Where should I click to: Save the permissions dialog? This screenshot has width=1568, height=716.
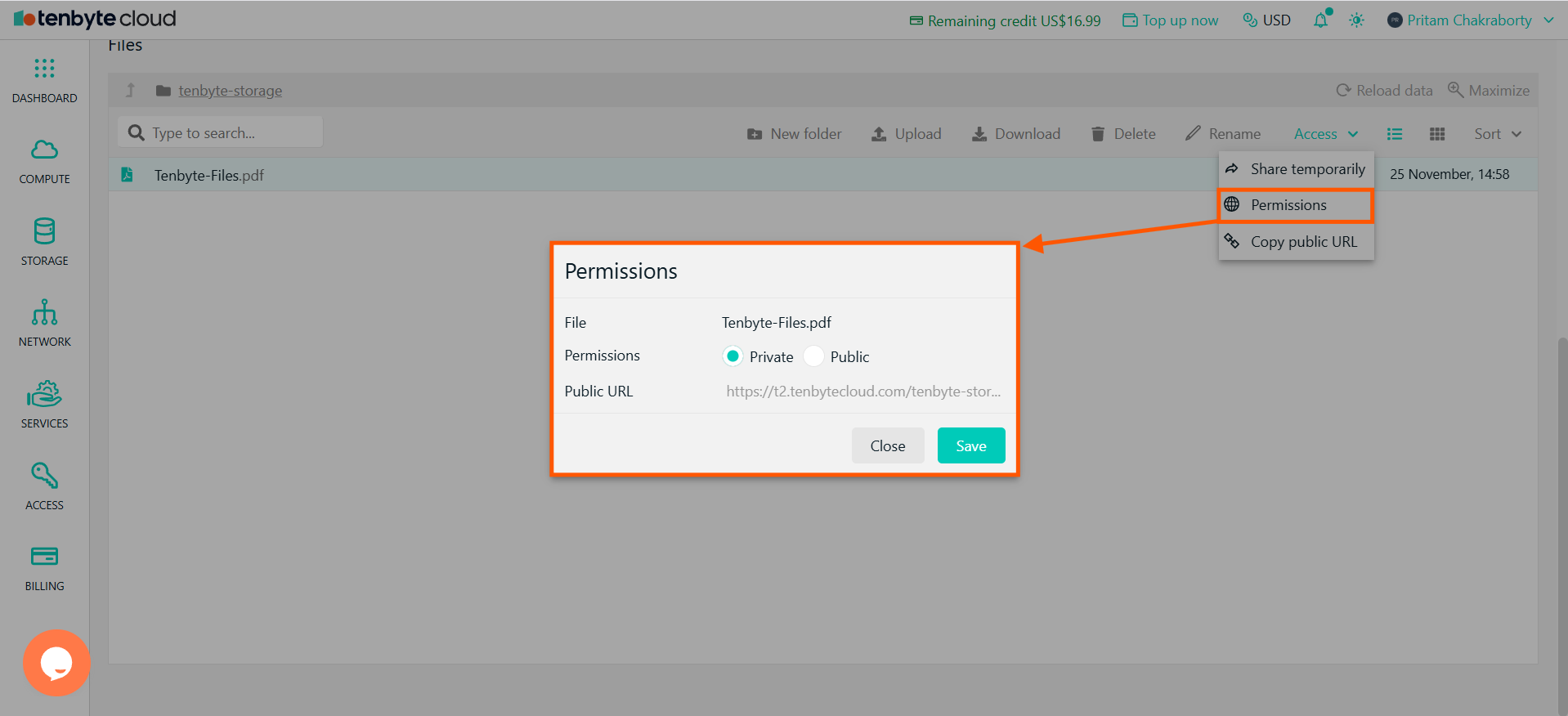(x=971, y=445)
